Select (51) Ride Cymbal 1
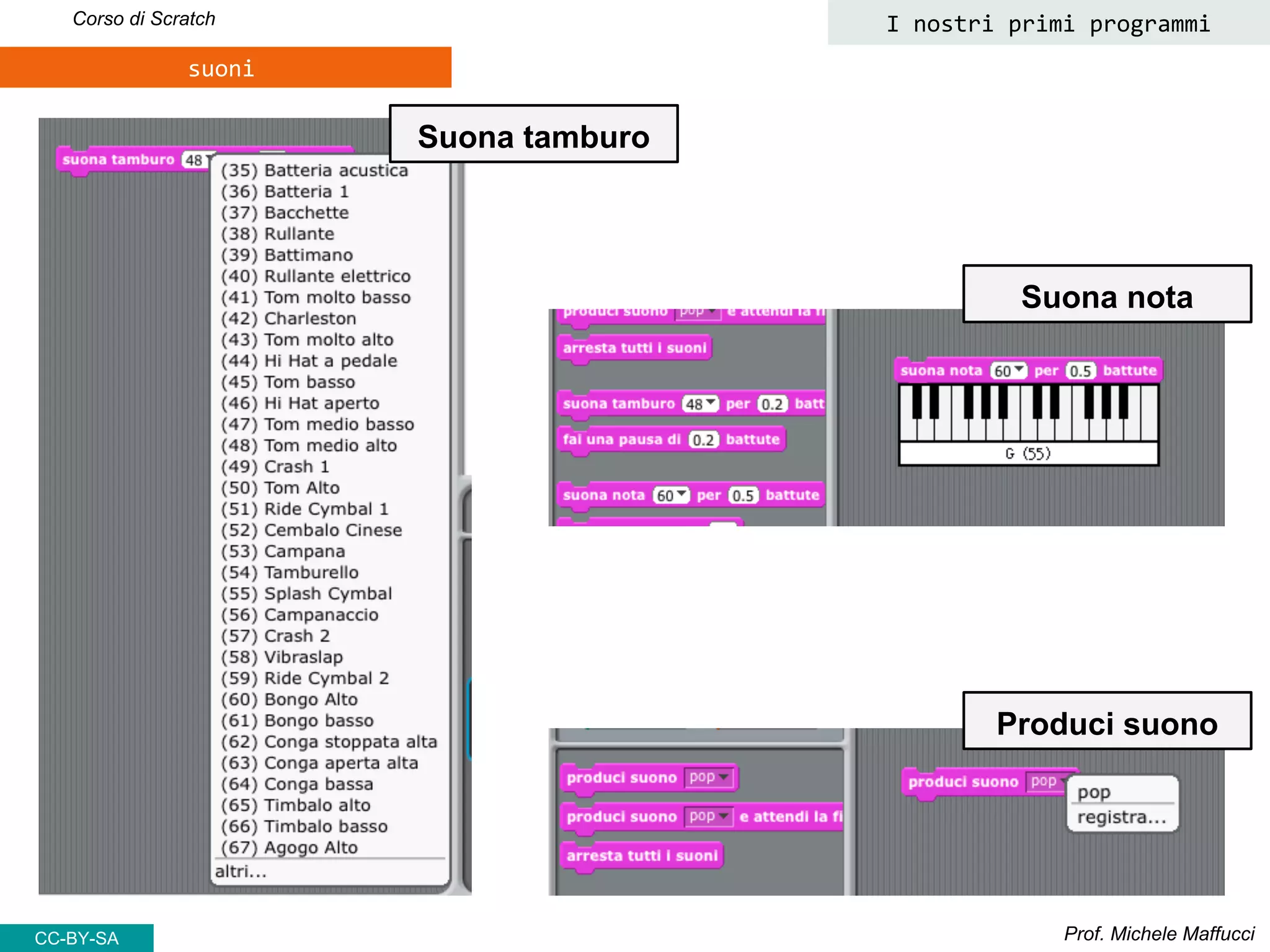This screenshot has height=952, width=1270. [304, 509]
